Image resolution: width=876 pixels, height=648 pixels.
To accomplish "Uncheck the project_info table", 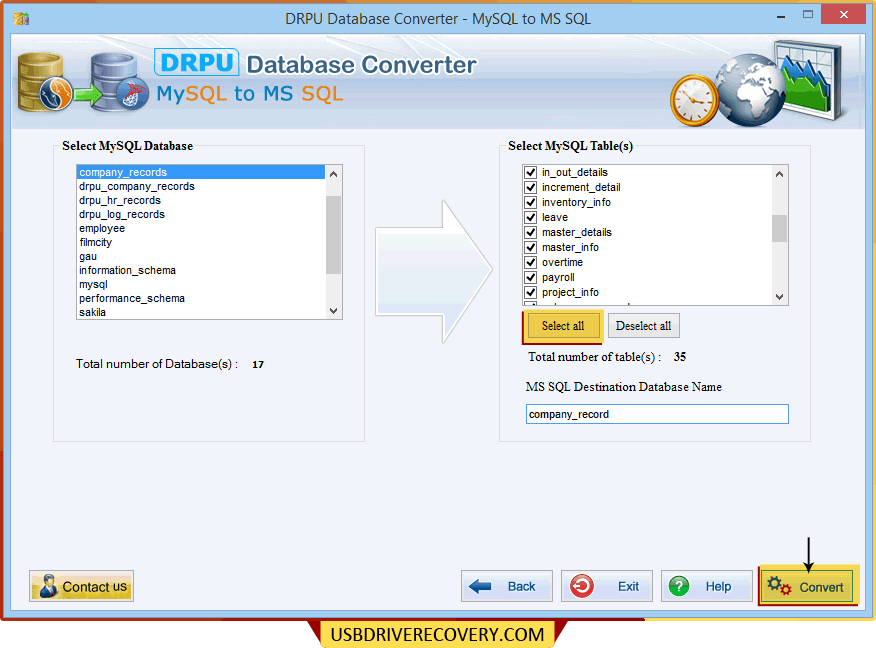I will point(531,293).
